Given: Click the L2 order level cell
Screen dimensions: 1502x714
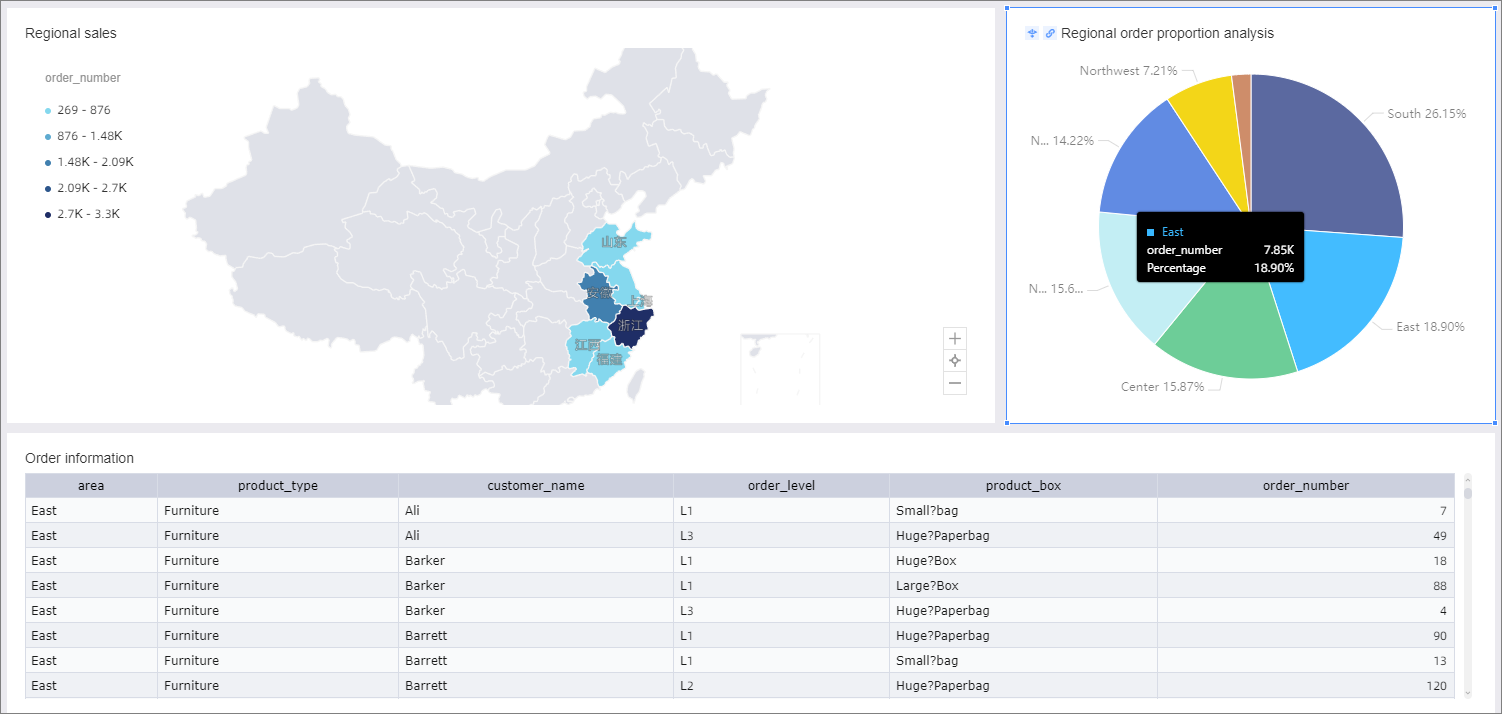Looking at the screenshot, I should tap(781, 686).
